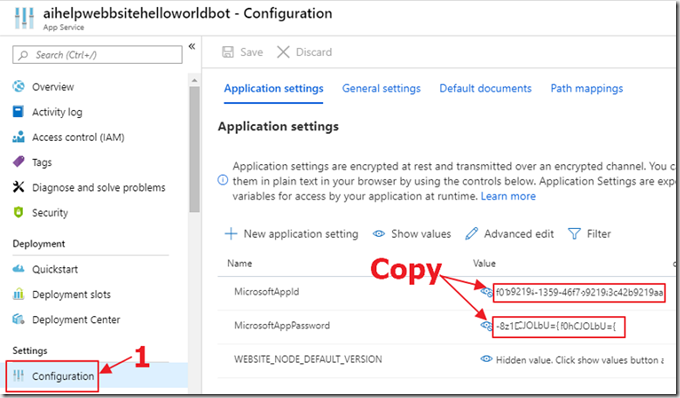Open Deployment slots
680x398 pixels.
[62, 294]
